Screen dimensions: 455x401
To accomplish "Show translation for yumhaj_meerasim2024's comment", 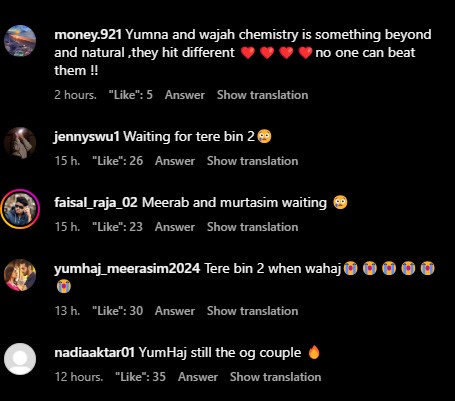I will (252, 311).
